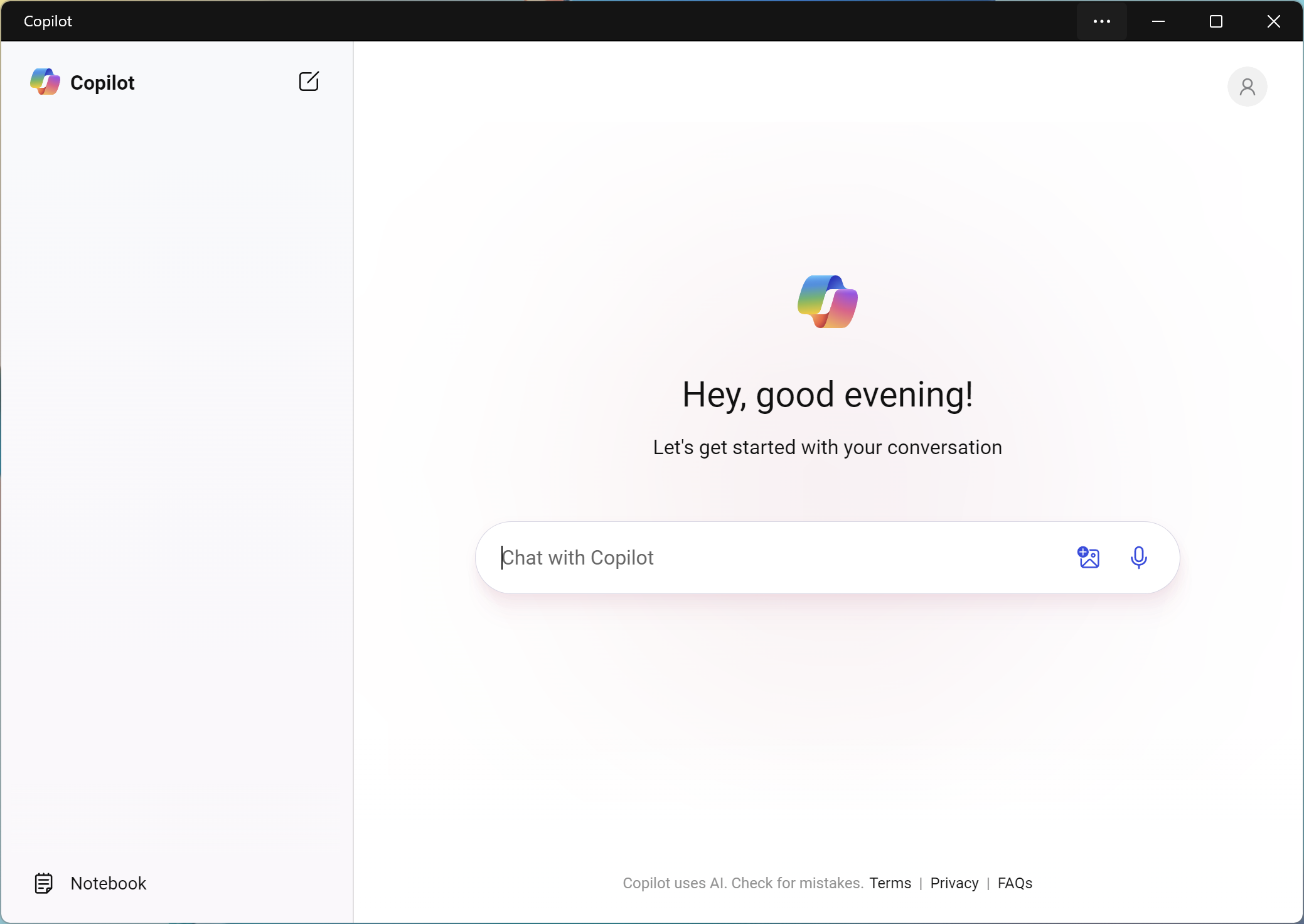Focus the Chat with Copilot field

778,558
